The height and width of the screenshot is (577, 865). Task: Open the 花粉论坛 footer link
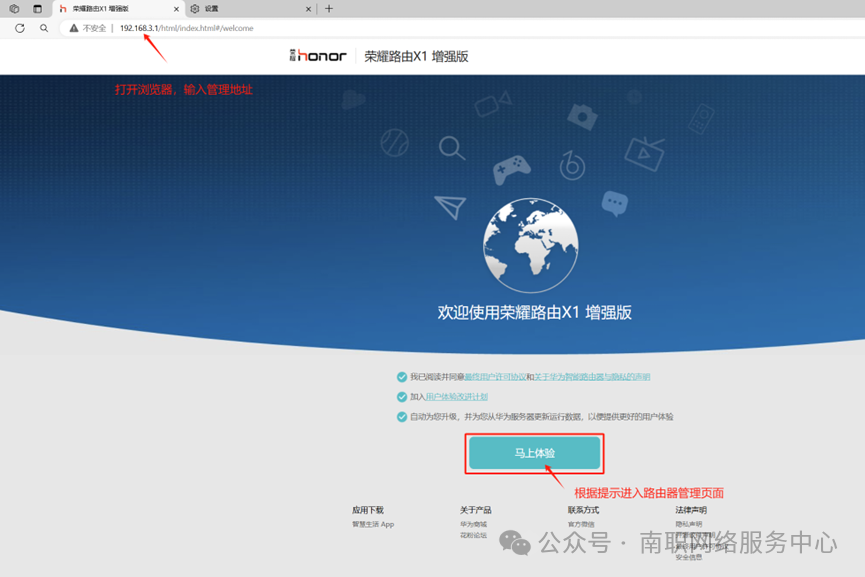473,535
